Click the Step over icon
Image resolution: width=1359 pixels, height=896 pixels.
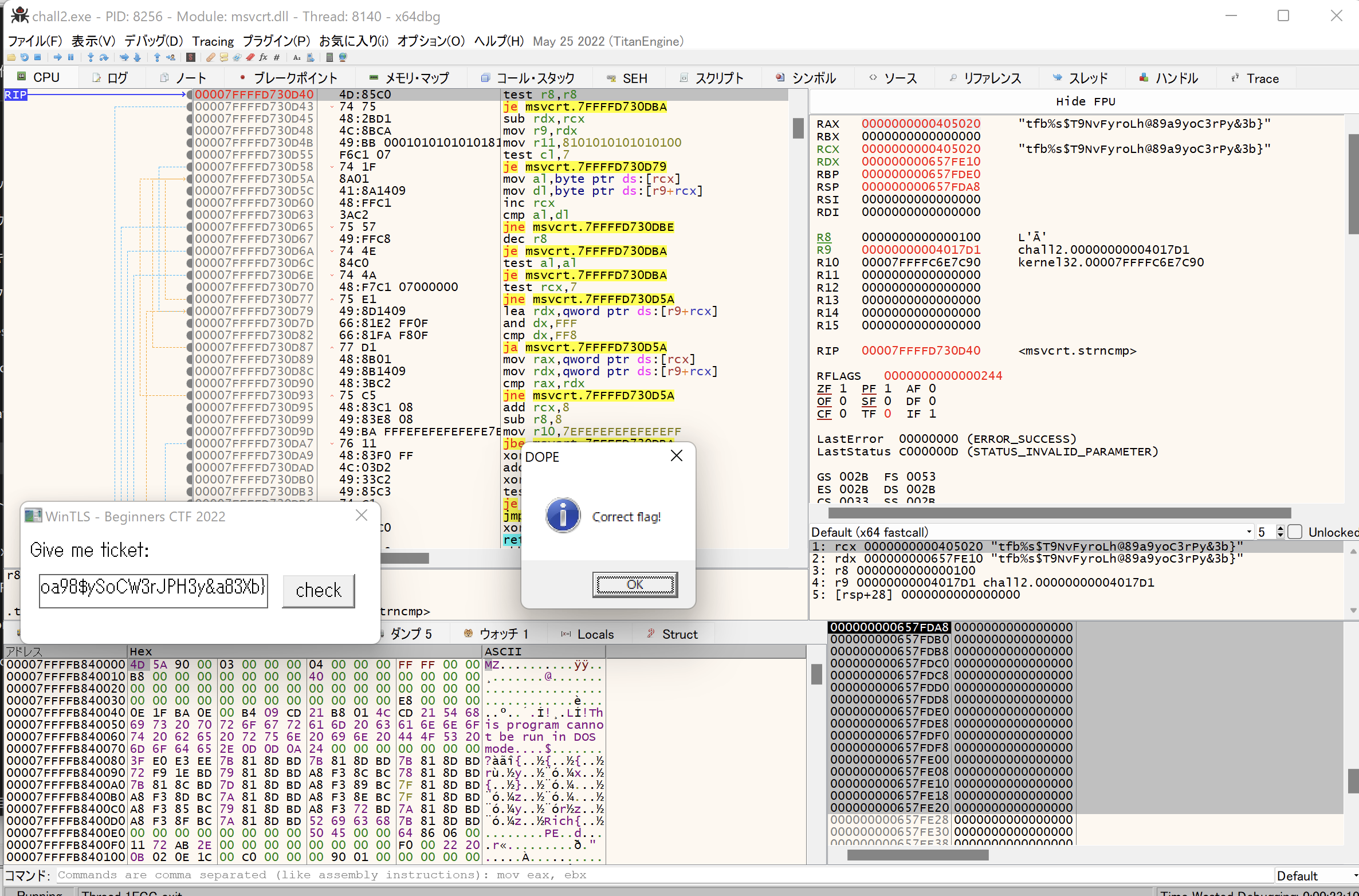coord(104,57)
